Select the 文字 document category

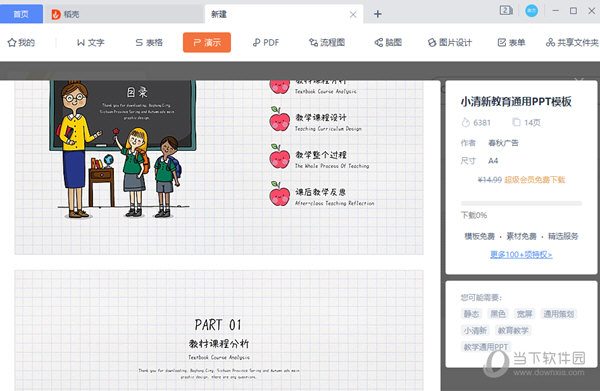pos(91,42)
